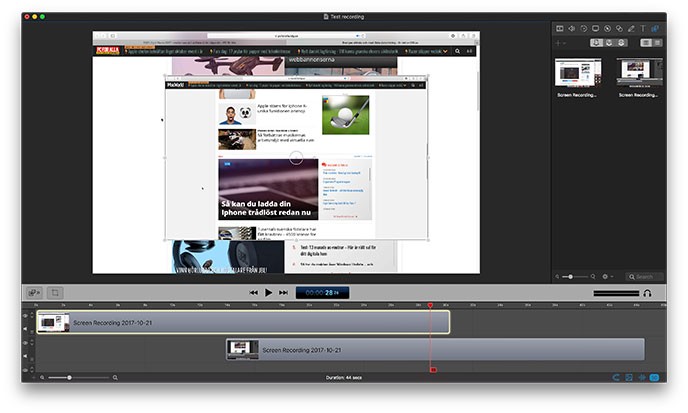The image size is (688, 413).
Task: Open the Video Motion properties tab
Action: coord(584,29)
